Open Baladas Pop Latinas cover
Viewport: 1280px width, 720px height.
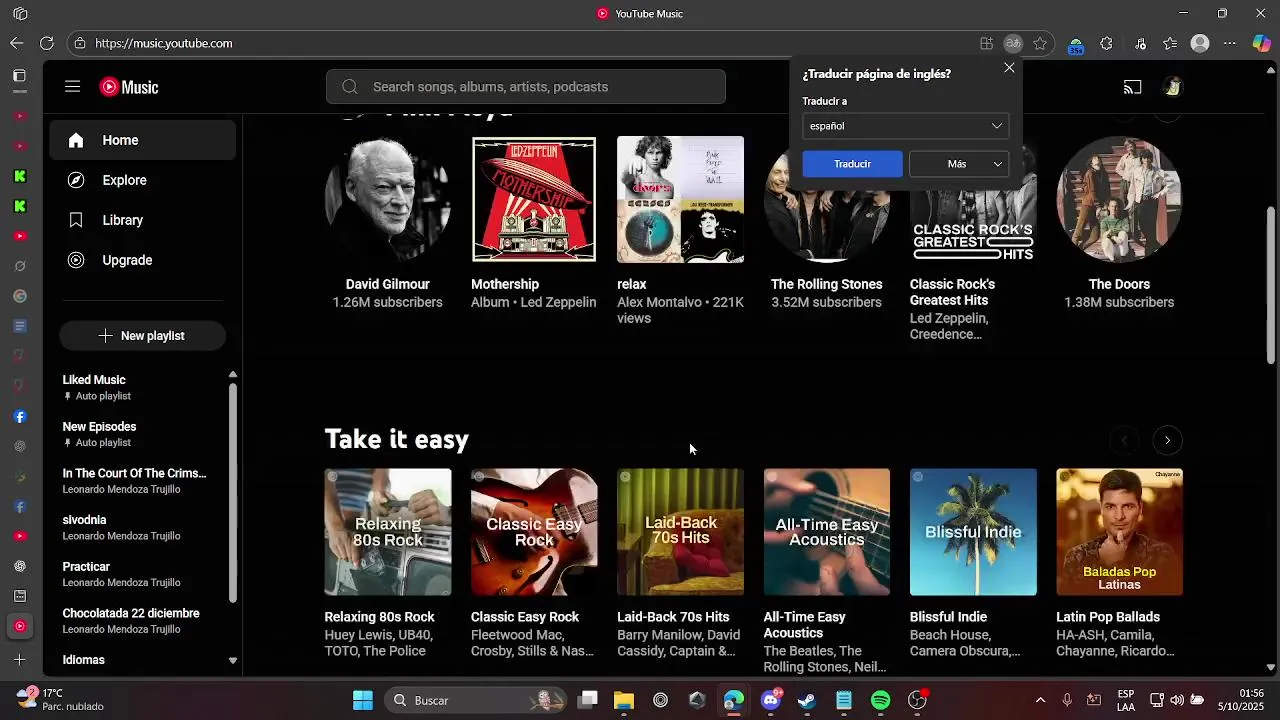pos(1119,532)
